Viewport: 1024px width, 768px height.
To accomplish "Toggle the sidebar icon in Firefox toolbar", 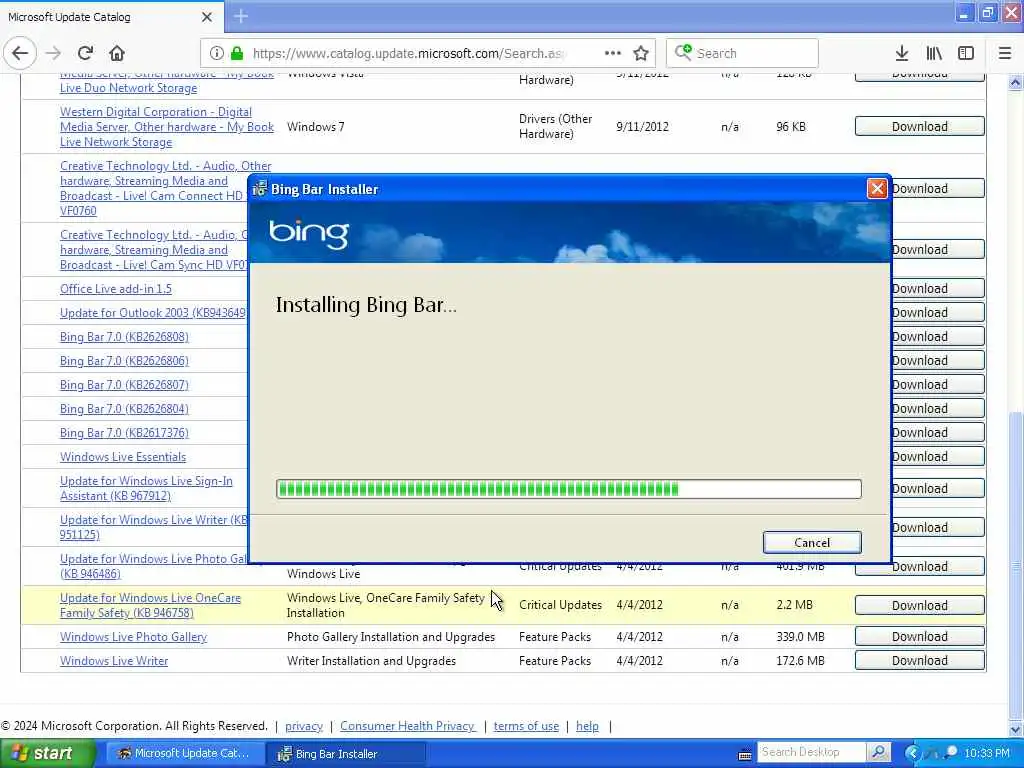I will (x=966, y=54).
